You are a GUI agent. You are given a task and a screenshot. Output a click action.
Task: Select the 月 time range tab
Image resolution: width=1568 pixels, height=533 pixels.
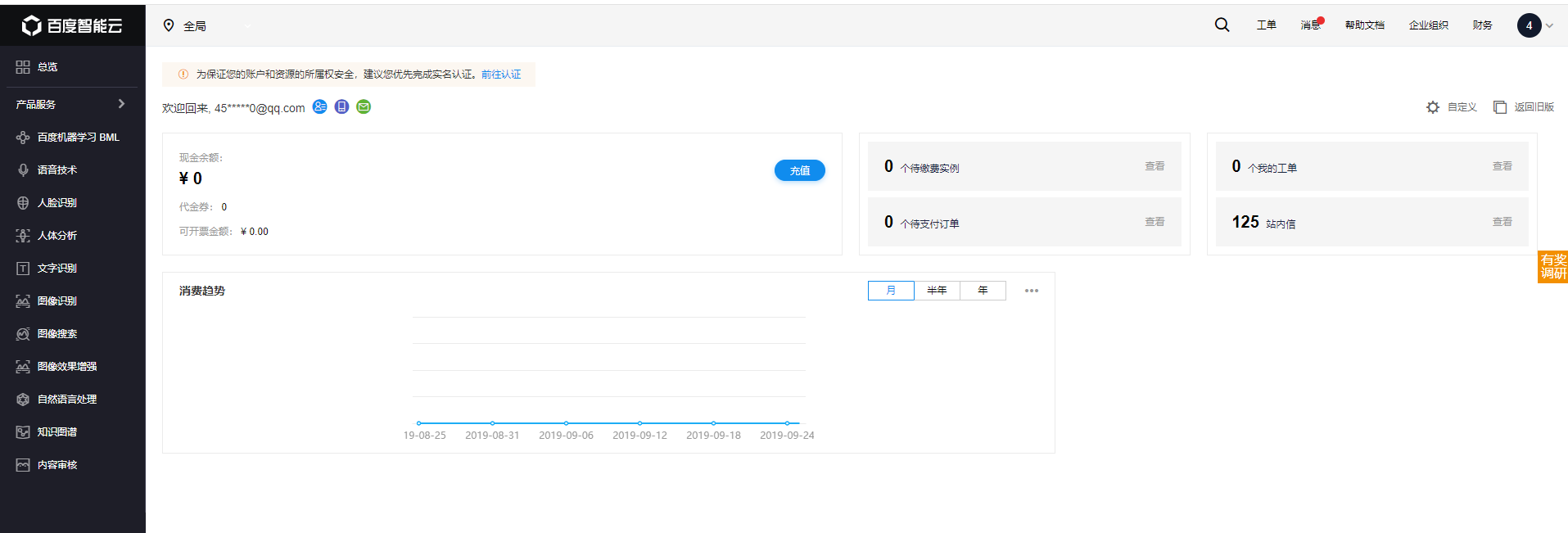pos(891,291)
